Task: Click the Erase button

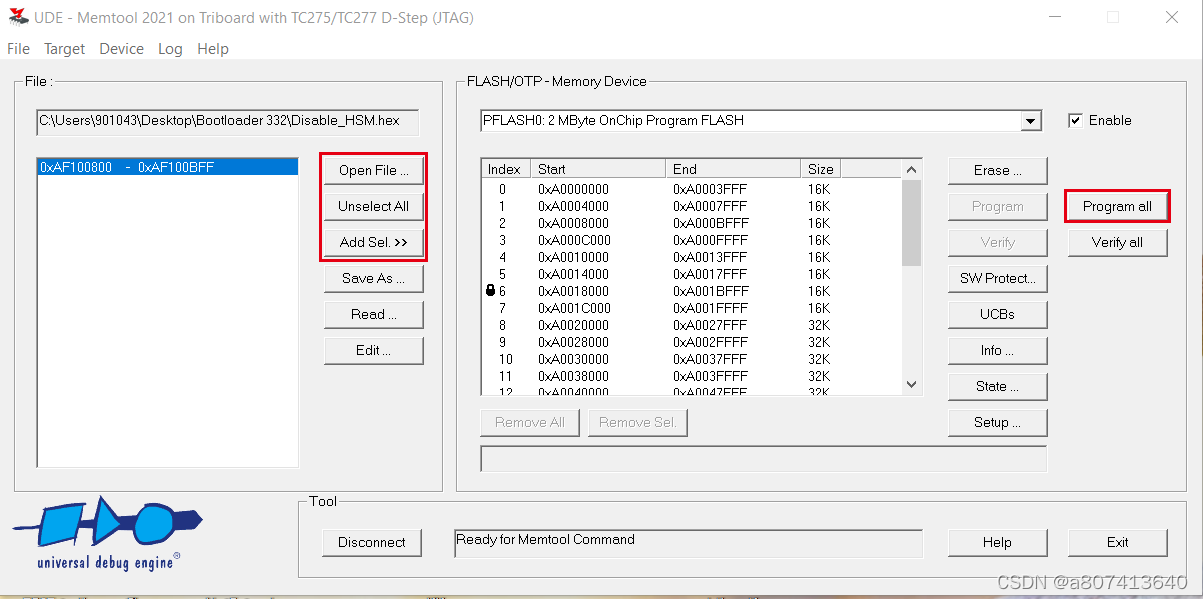Action: pyautogui.click(x=998, y=171)
